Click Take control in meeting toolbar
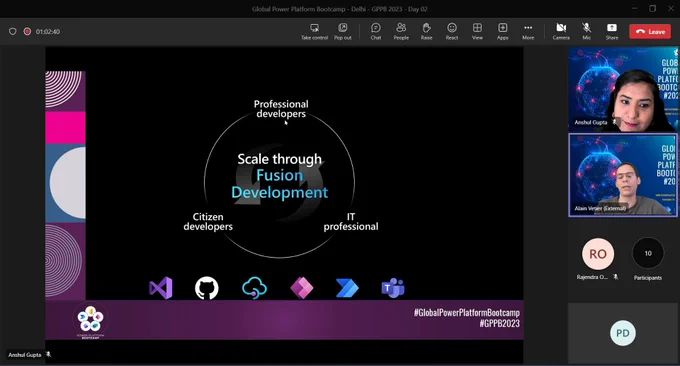The width and height of the screenshot is (680, 366). 314,32
